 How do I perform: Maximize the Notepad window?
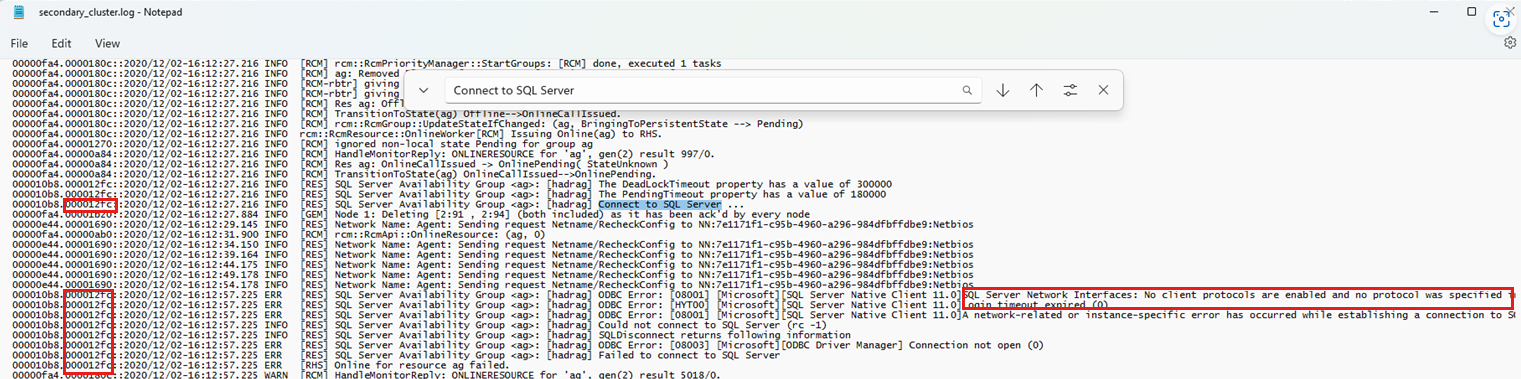click(x=1471, y=11)
